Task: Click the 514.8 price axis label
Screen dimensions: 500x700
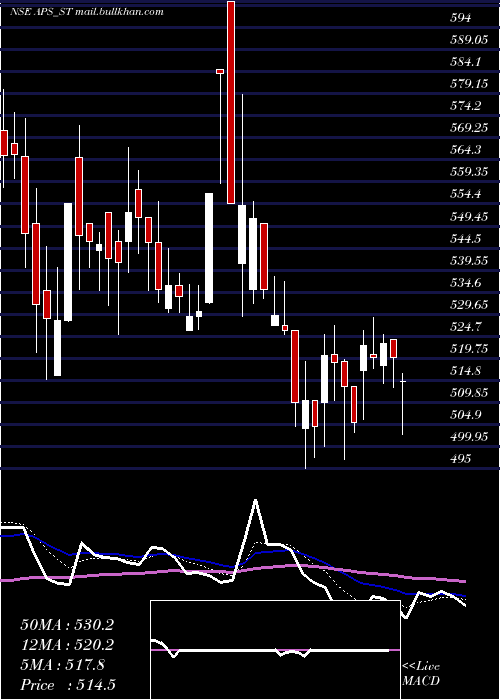Action: 465,370
